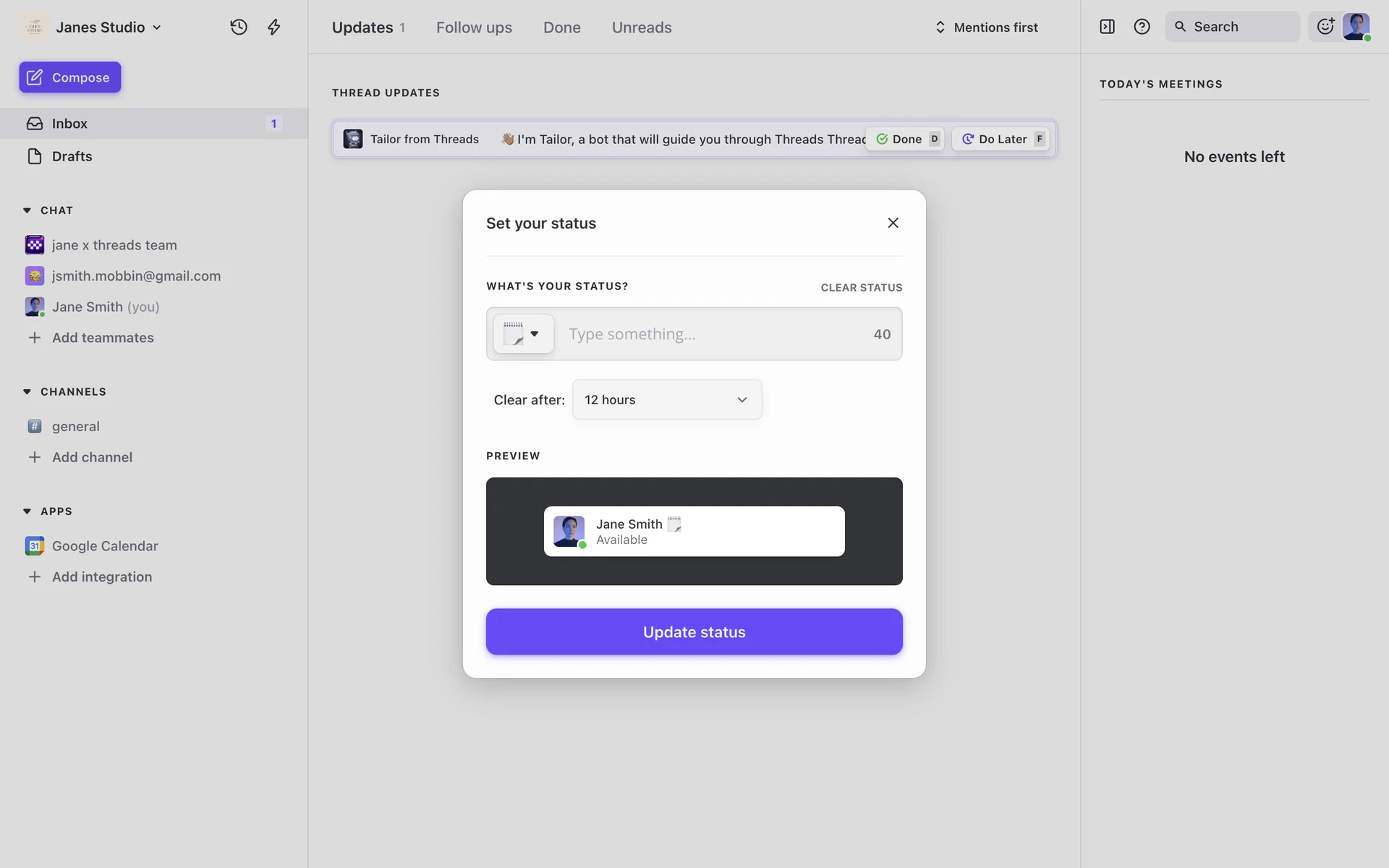Viewport: 1389px width, 868px height.
Task: Collapse the CHANNELS section
Action: (27, 392)
